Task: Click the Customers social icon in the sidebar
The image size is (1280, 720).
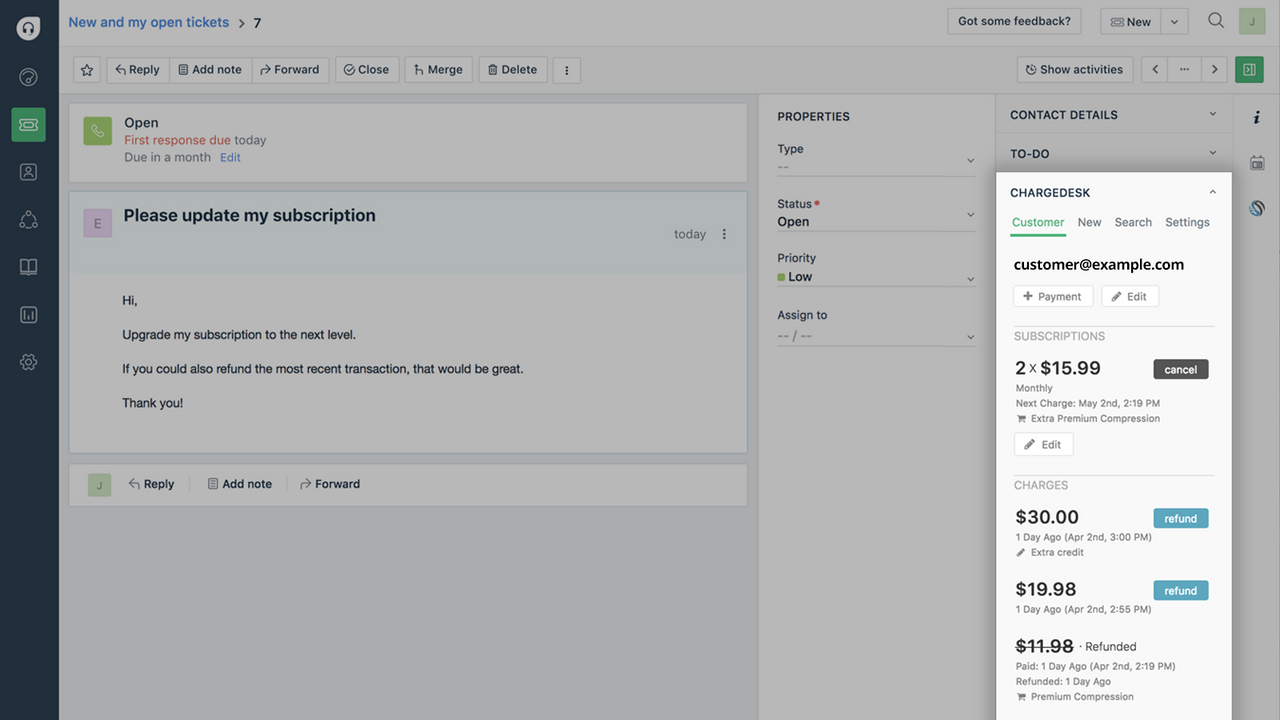Action: click(28, 219)
